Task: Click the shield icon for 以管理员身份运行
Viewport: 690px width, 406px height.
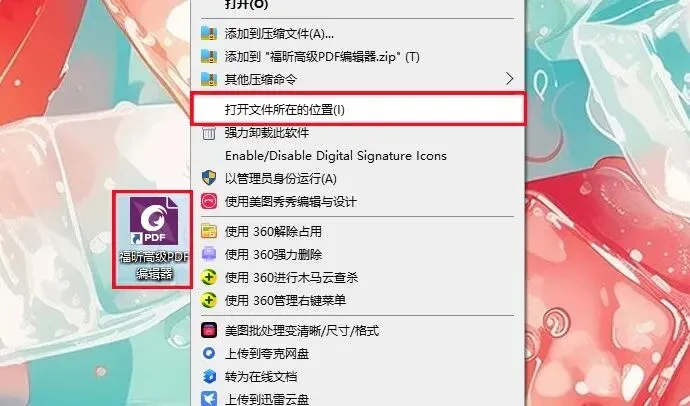Action: pos(209,178)
